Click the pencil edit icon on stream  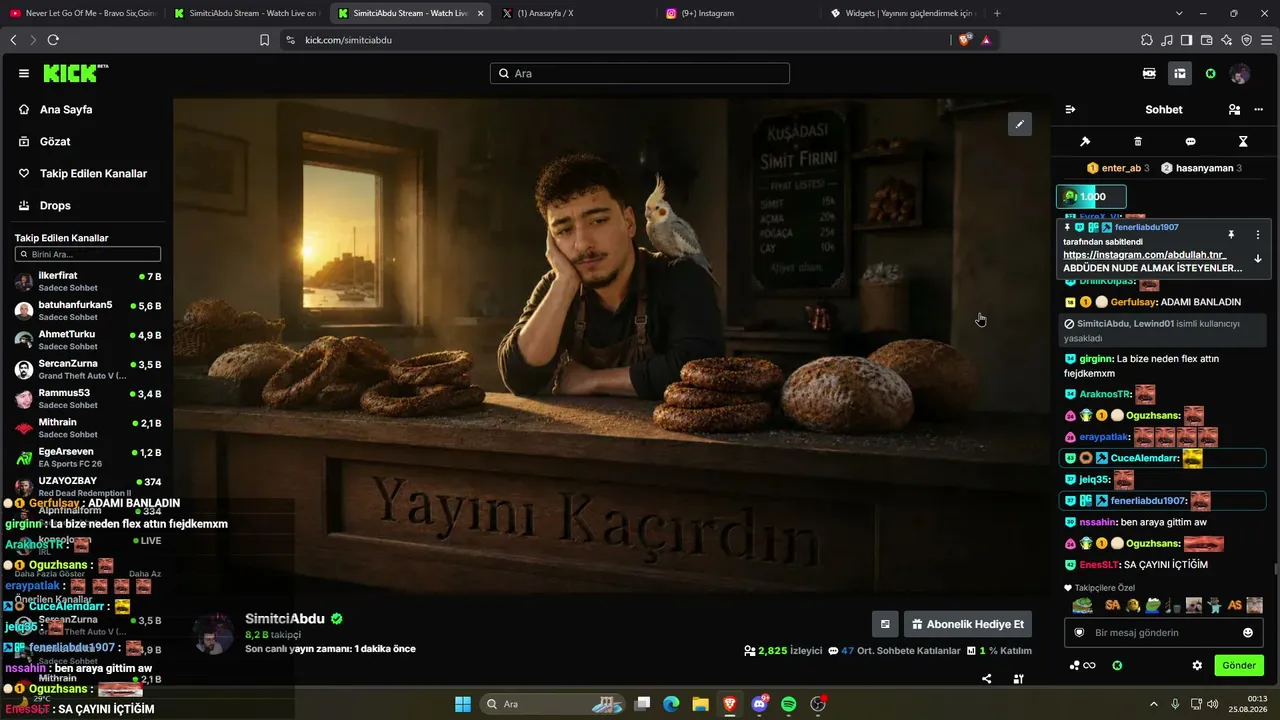tap(1019, 124)
